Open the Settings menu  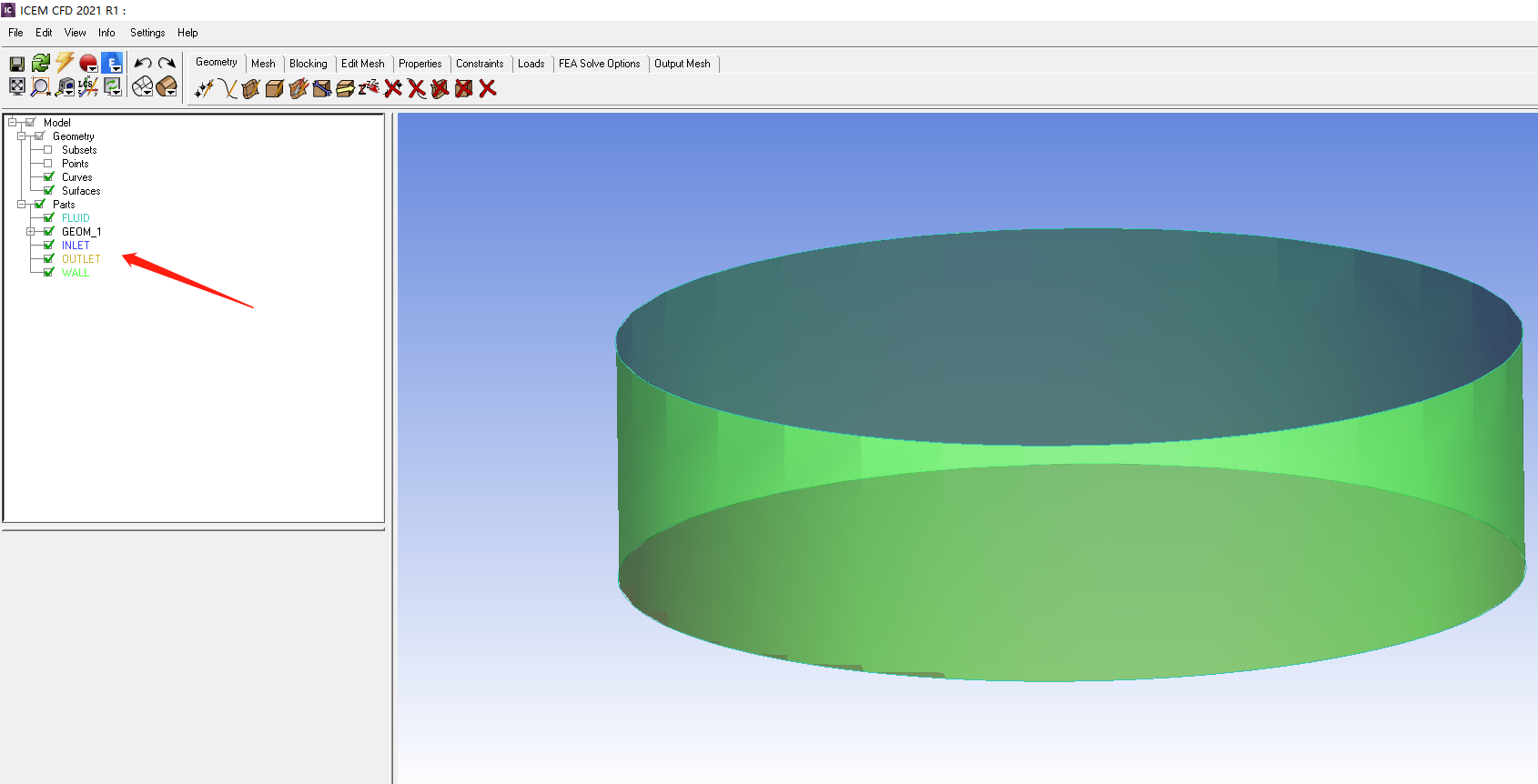pos(147,33)
